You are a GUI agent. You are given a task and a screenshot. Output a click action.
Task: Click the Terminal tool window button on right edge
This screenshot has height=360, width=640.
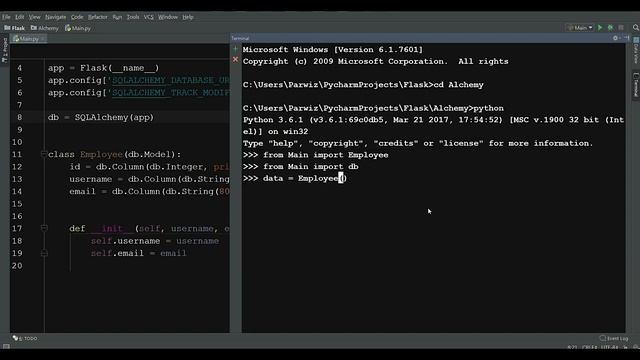[x=636, y=85]
